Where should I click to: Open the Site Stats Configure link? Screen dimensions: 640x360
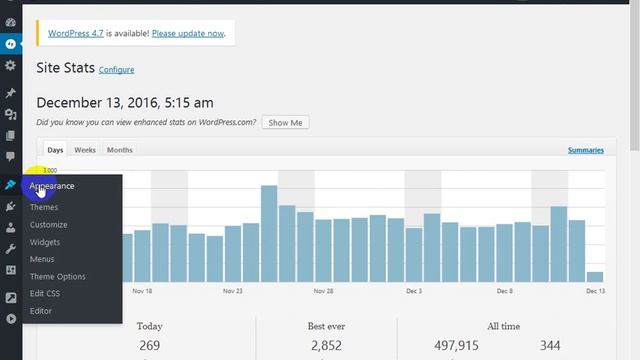click(x=116, y=70)
